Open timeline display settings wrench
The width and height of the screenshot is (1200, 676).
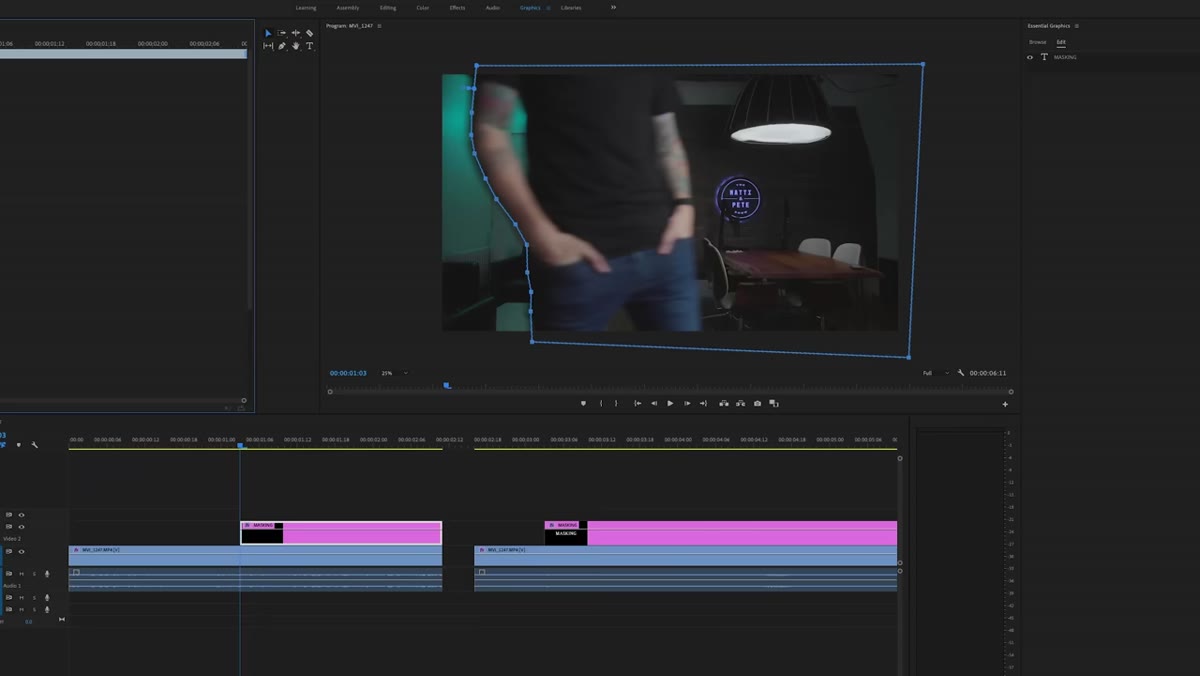point(34,444)
